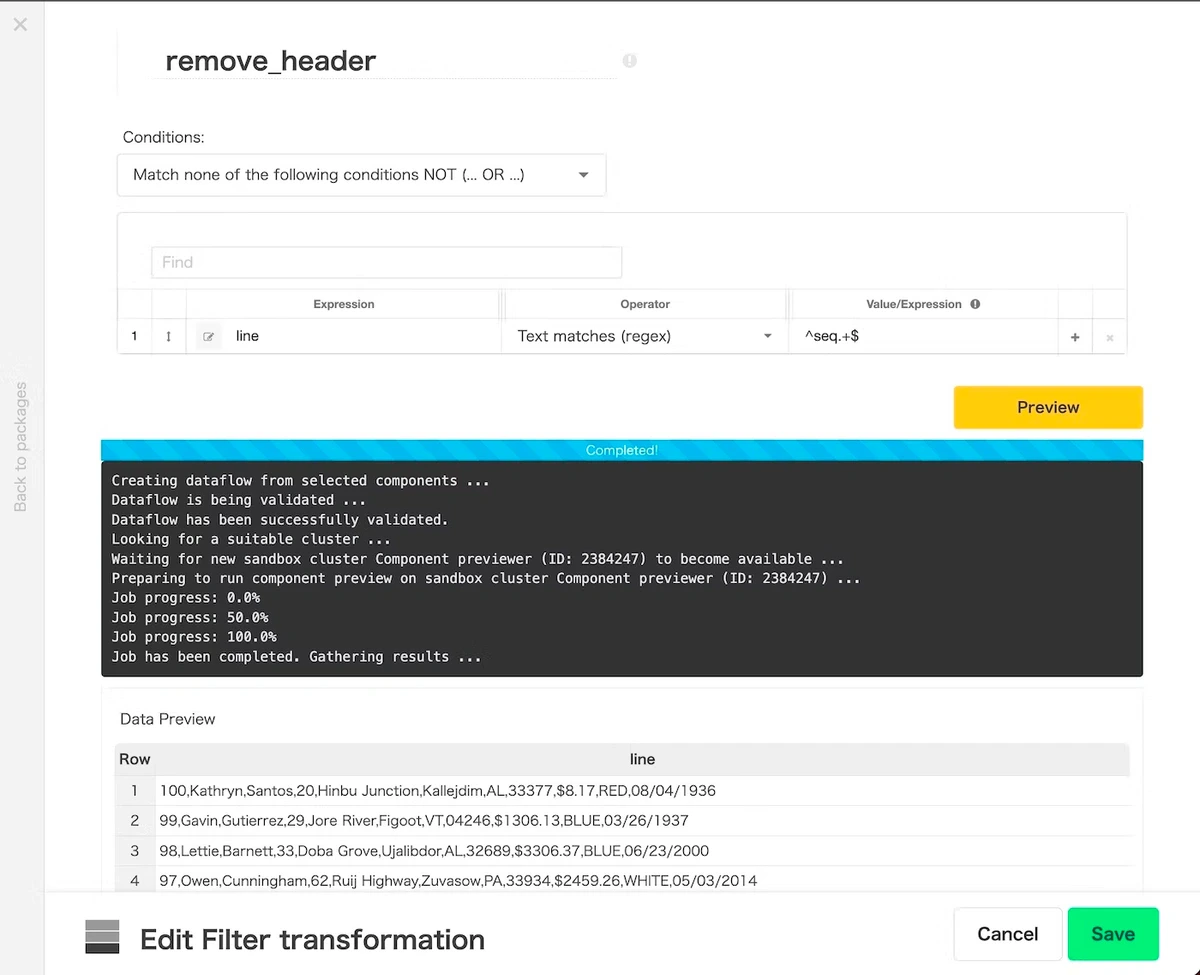Save the filter transformation
Screen dimensions: 1200x975
(x=1113, y=934)
